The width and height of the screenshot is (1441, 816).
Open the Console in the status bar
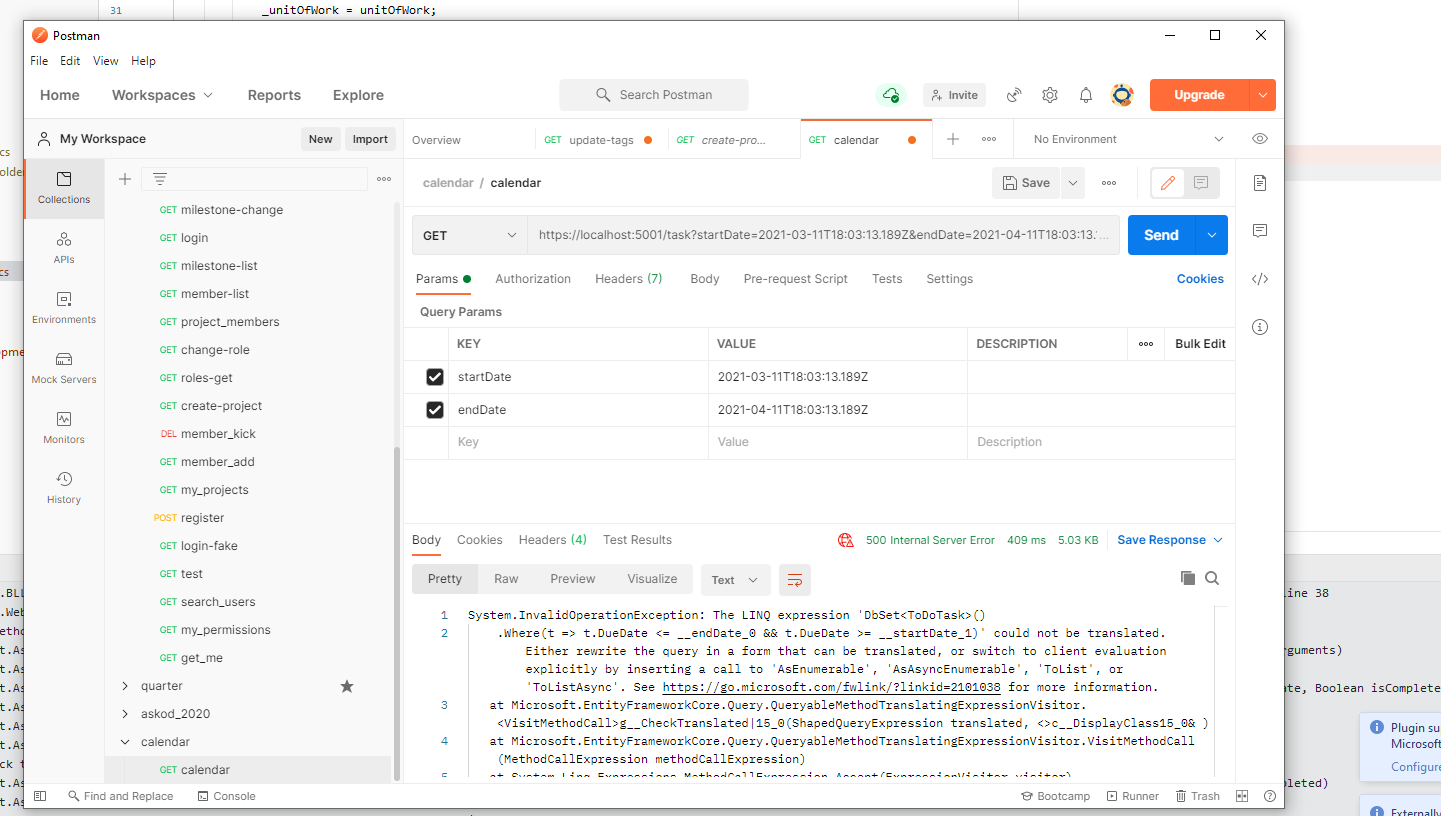tap(227, 796)
